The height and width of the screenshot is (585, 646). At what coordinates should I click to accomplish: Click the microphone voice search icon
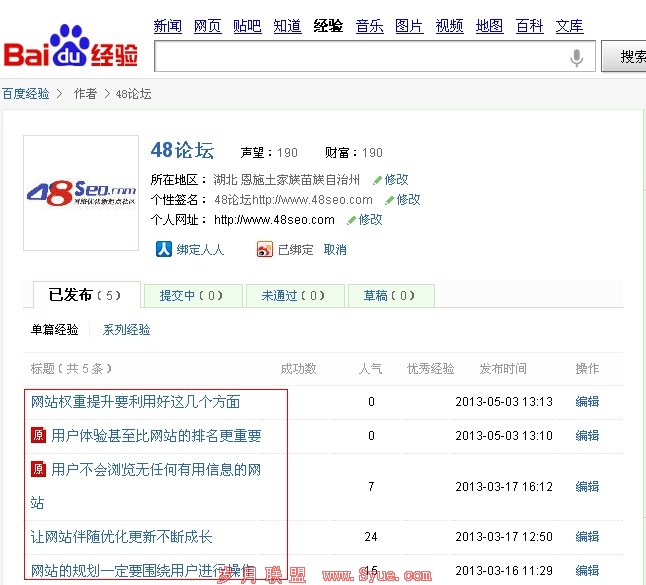click(x=576, y=57)
